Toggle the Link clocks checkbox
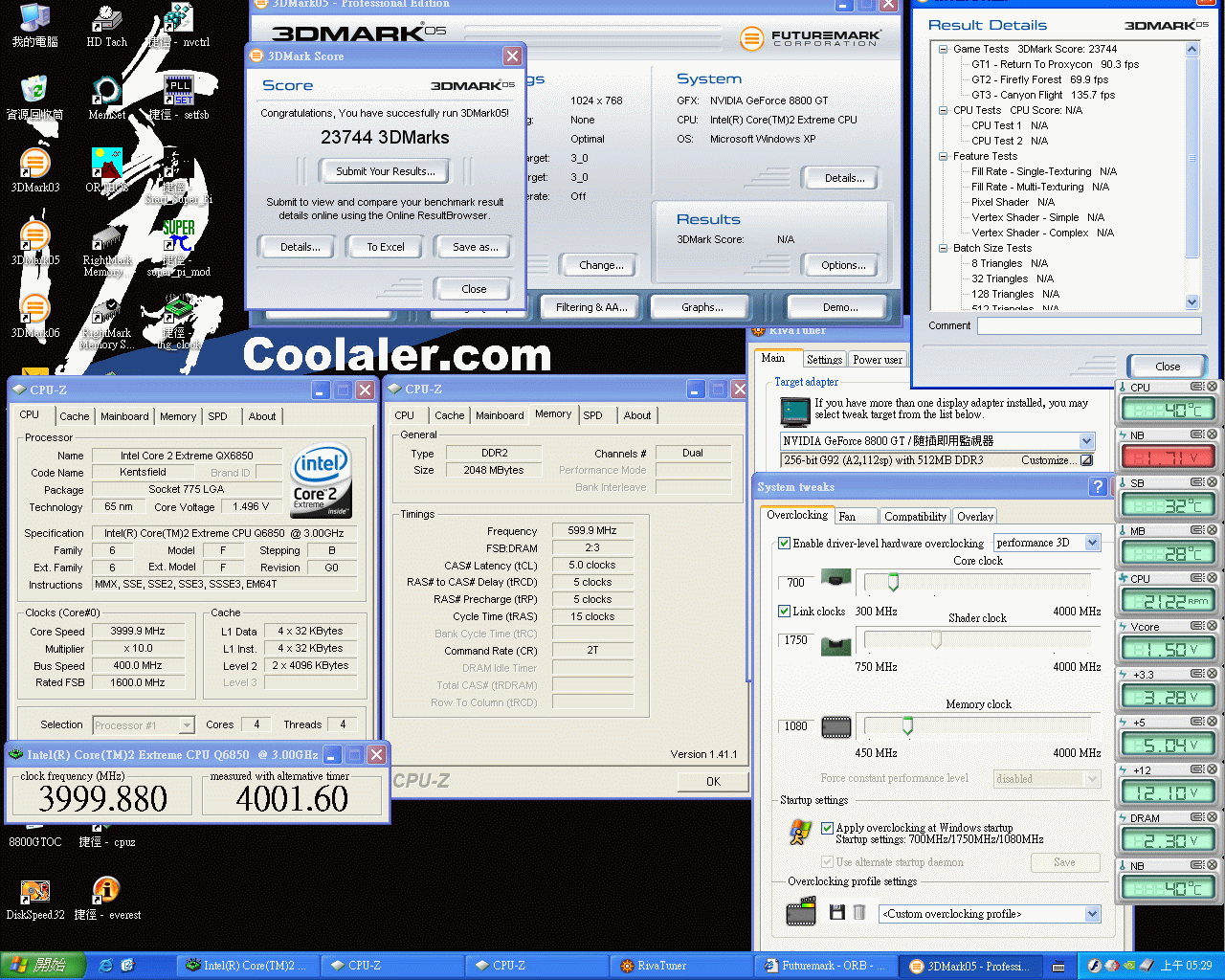Screen dimensions: 1225x980 785,612
